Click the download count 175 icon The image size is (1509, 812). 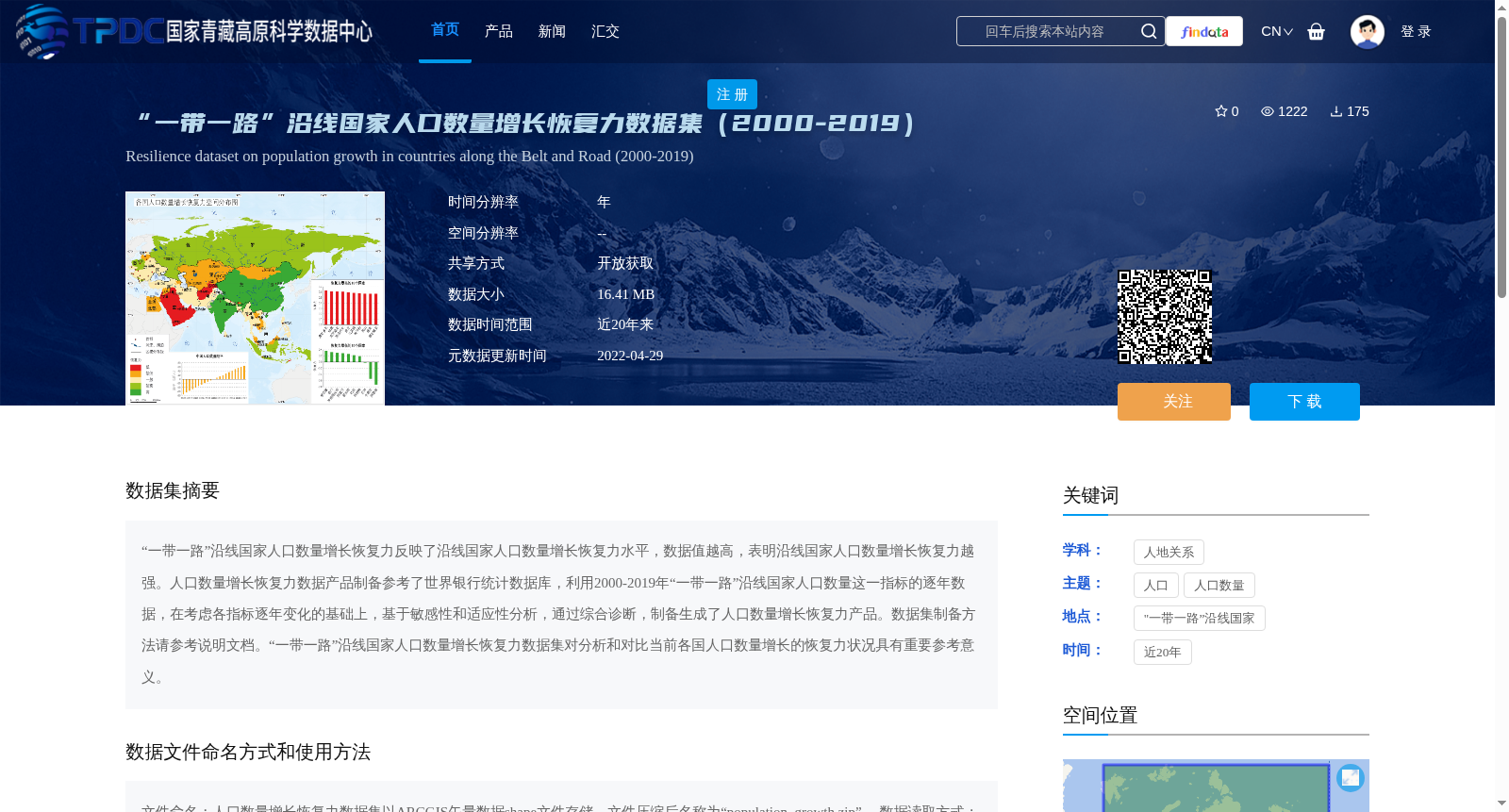click(1336, 111)
